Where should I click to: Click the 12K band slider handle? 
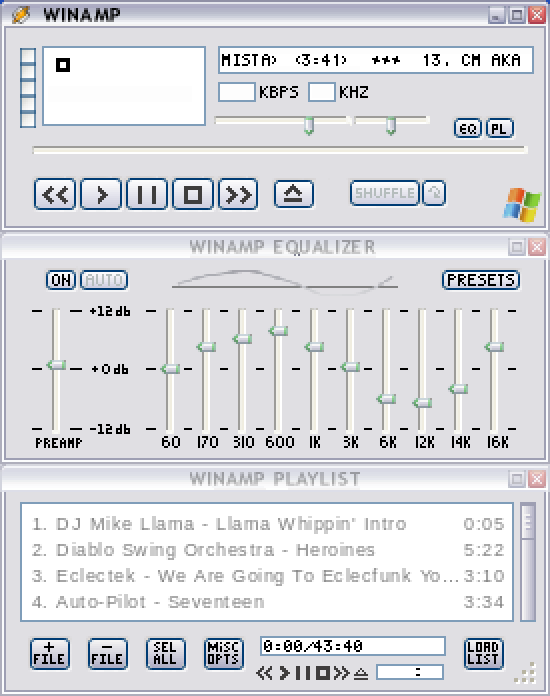tap(422, 403)
